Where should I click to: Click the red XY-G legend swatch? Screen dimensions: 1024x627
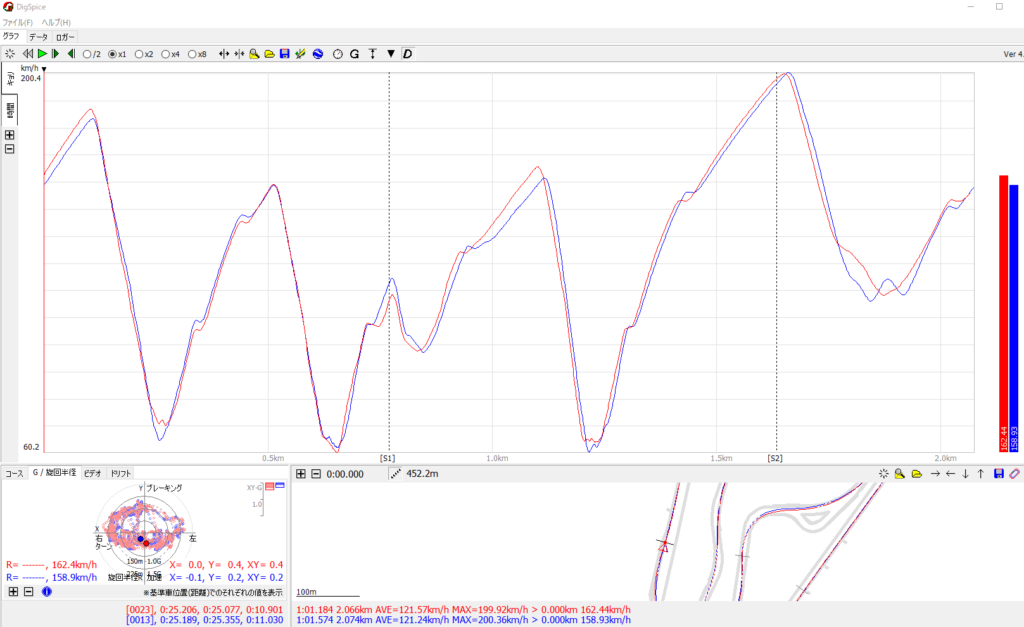(268, 487)
